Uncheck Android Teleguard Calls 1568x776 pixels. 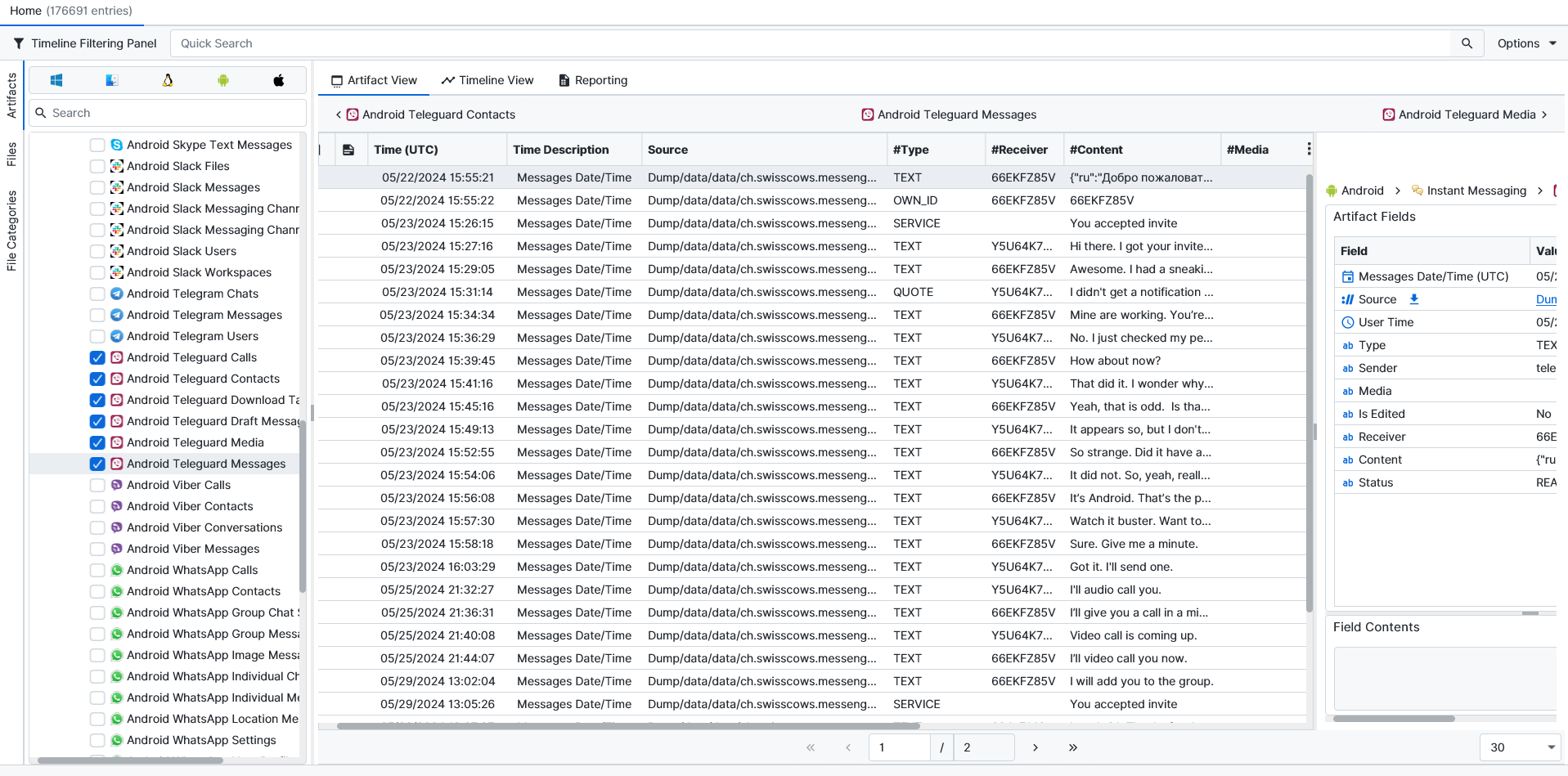(x=97, y=357)
